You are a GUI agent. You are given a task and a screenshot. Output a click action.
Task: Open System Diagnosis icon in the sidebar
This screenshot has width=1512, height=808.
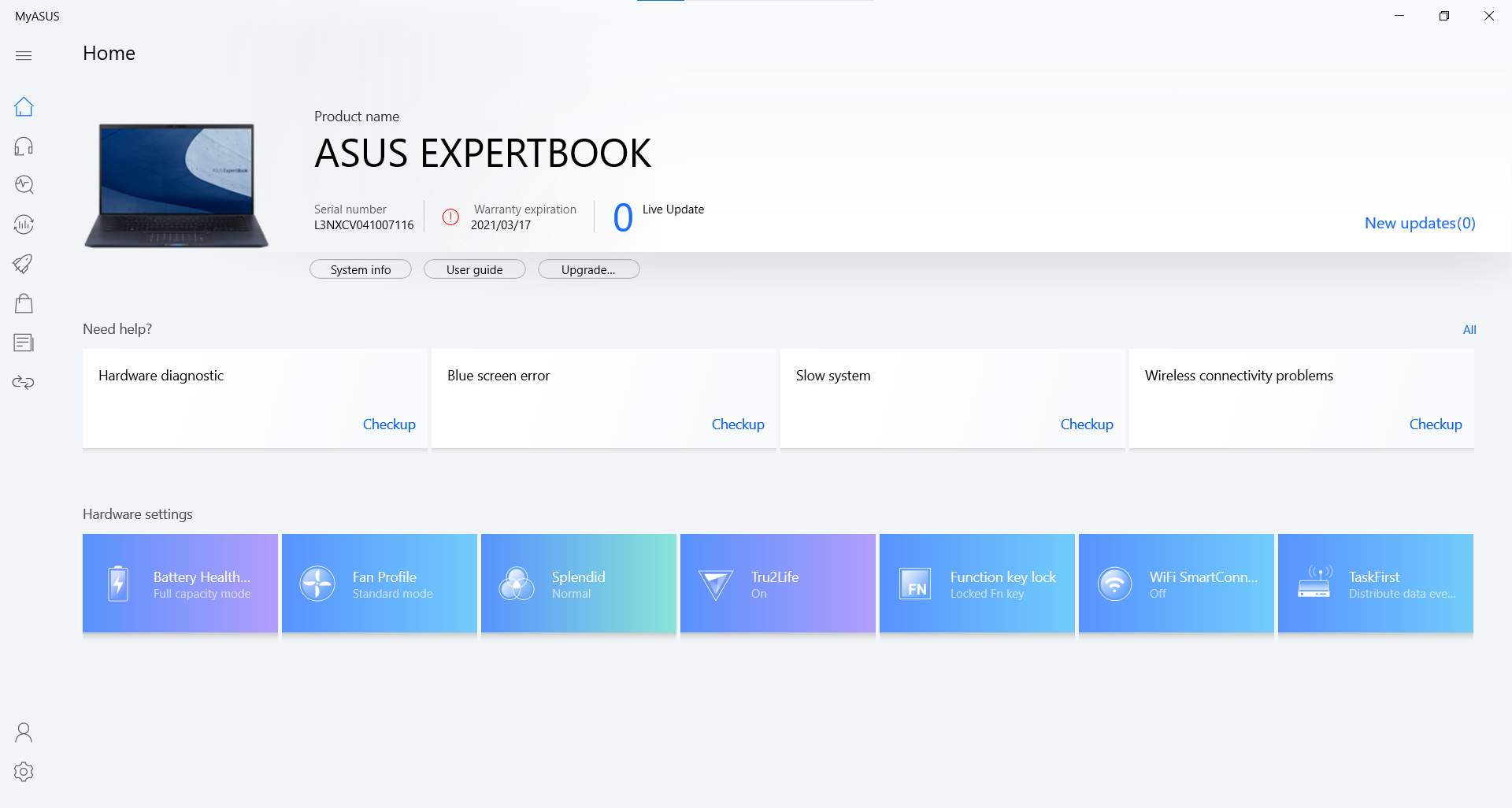(24, 184)
